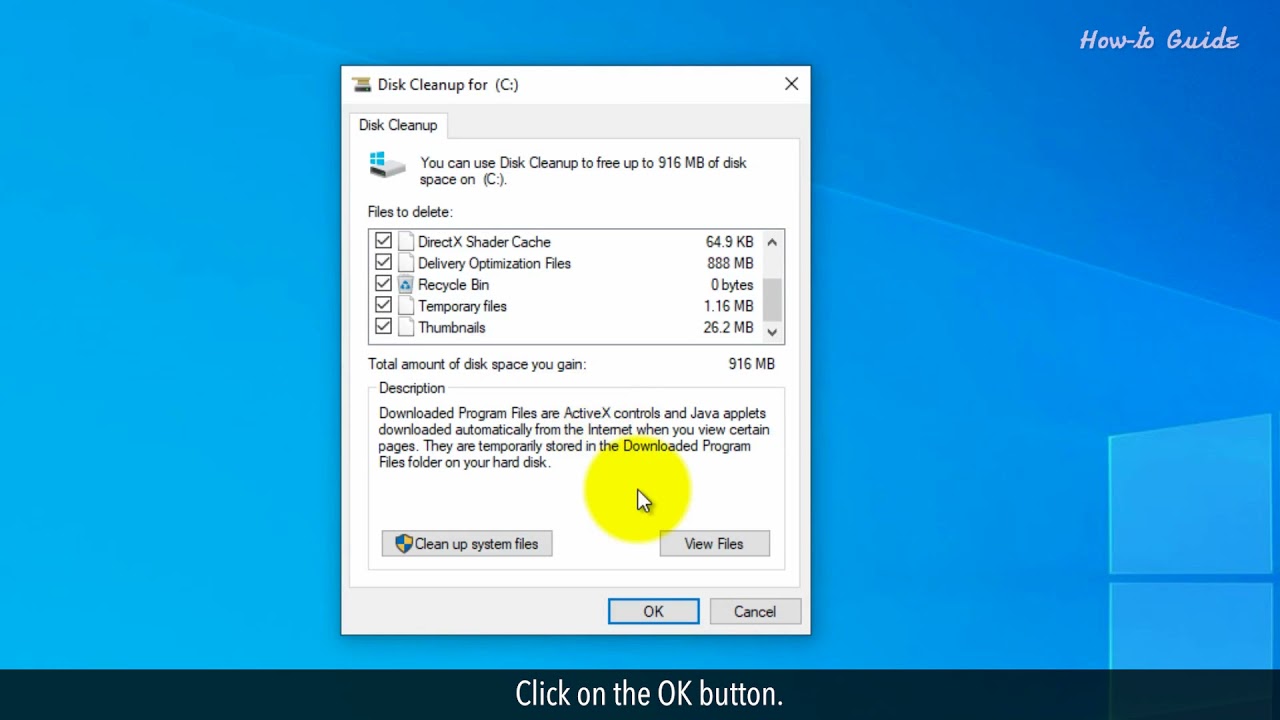Select the Thumbnails row label
This screenshot has width=1280, height=720.
(451, 327)
